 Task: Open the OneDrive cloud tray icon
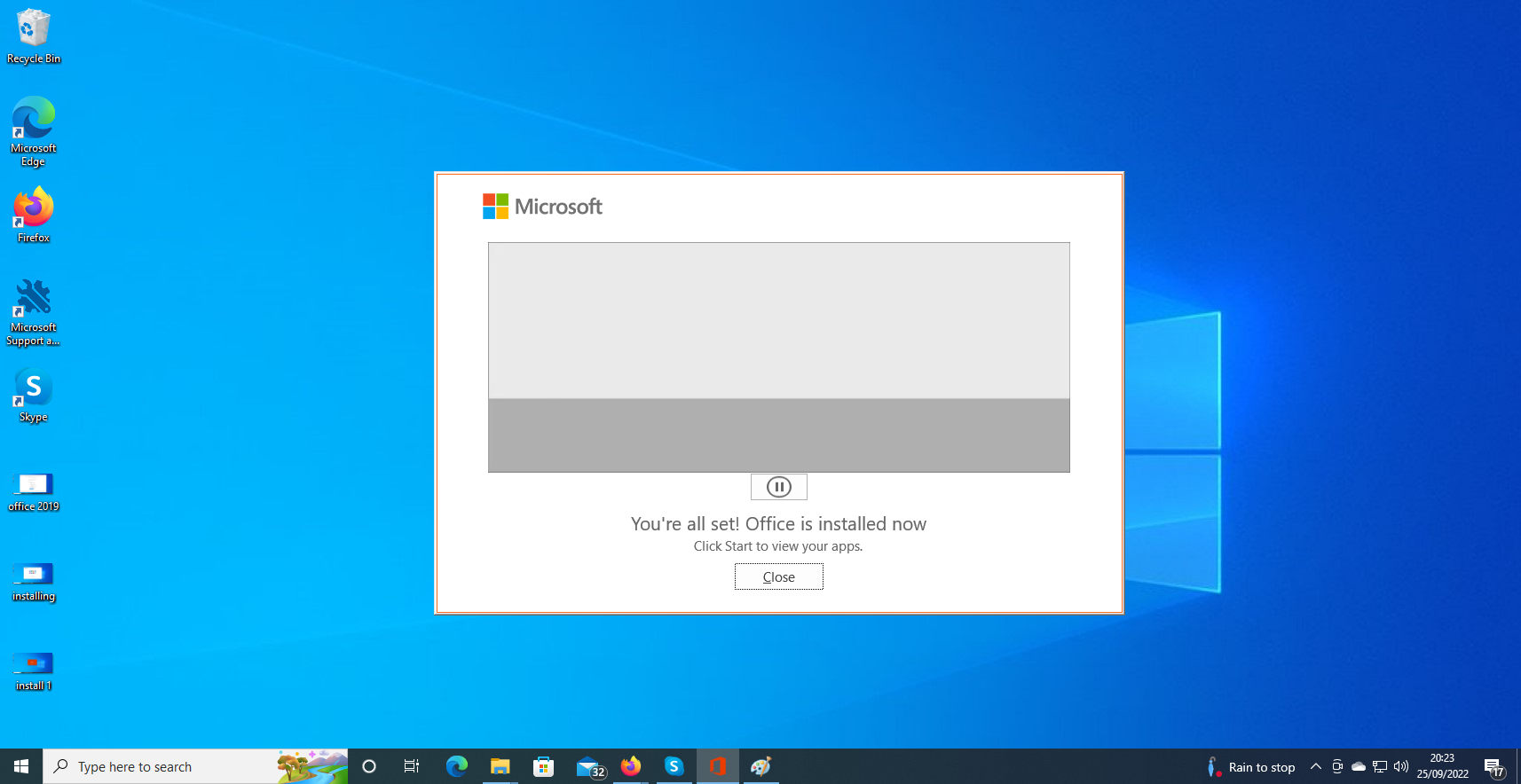1359,766
